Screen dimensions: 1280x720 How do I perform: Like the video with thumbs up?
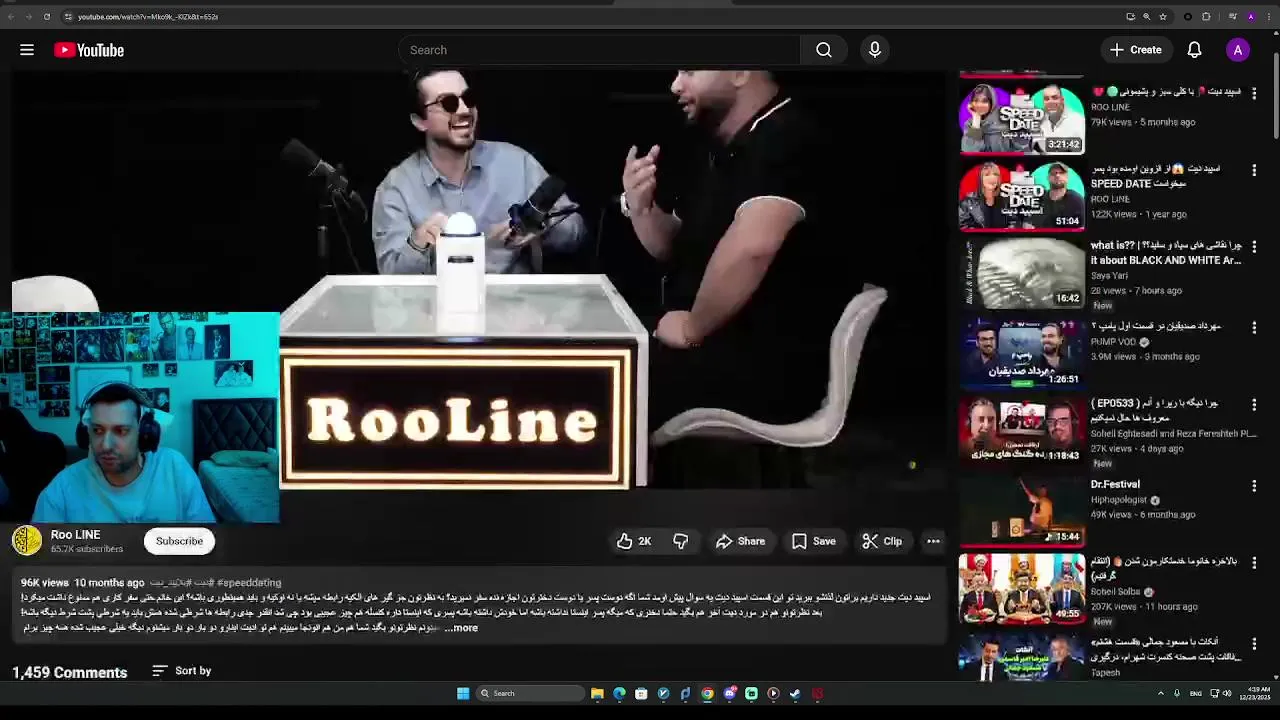634,541
